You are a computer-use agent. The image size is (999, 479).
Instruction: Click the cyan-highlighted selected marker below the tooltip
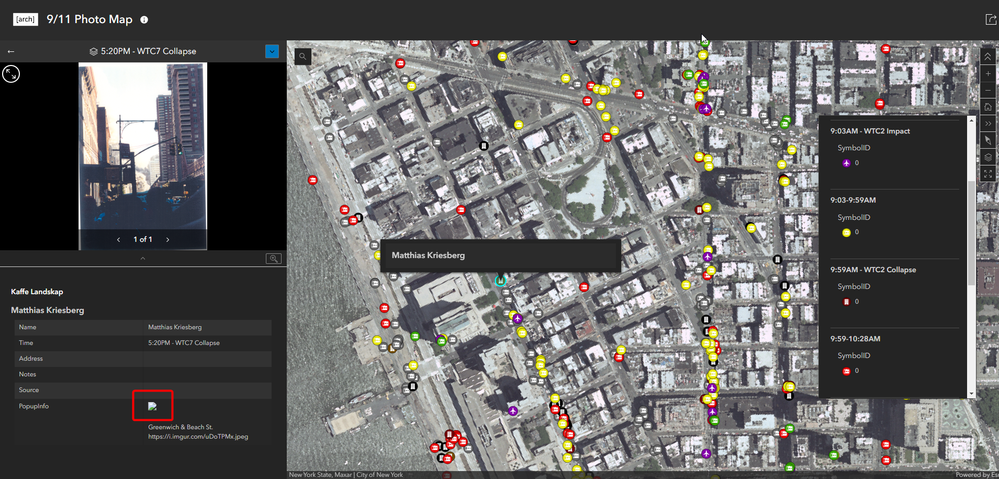point(501,280)
